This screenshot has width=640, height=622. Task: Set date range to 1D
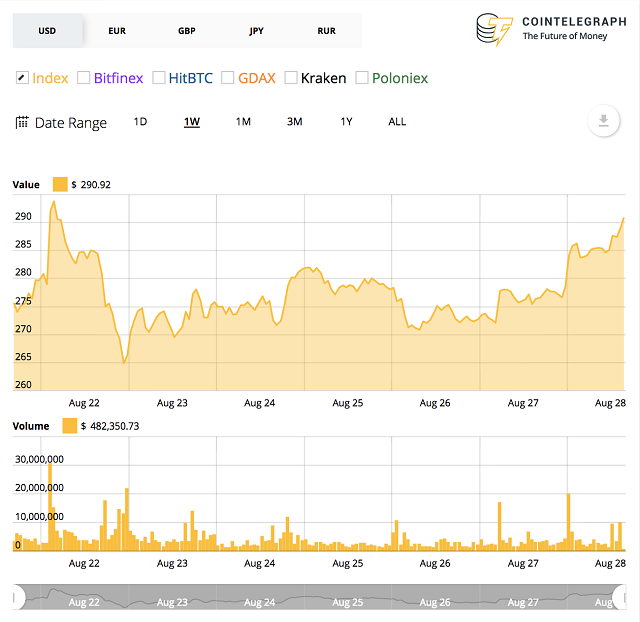tap(140, 122)
